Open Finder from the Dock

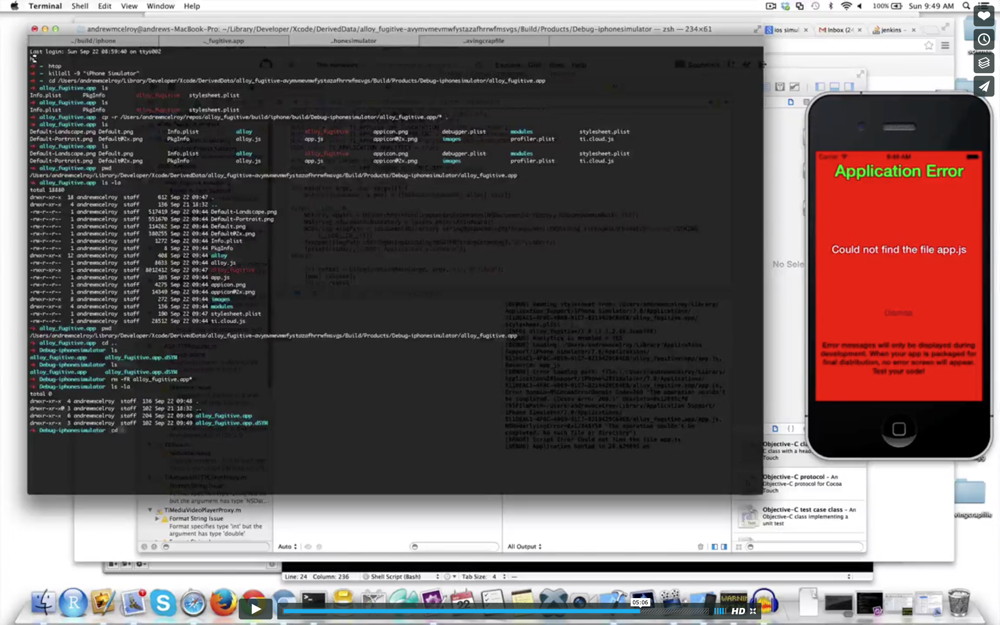click(x=43, y=602)
